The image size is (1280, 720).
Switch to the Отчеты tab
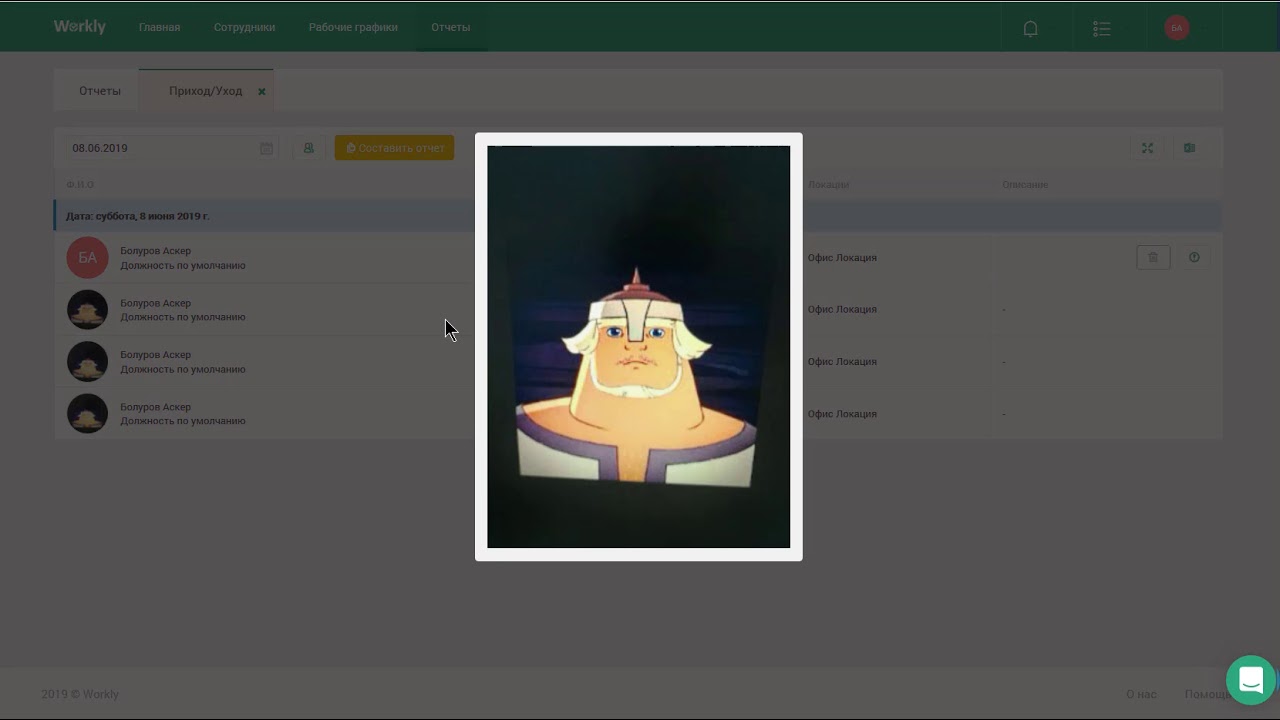[100, 91]
